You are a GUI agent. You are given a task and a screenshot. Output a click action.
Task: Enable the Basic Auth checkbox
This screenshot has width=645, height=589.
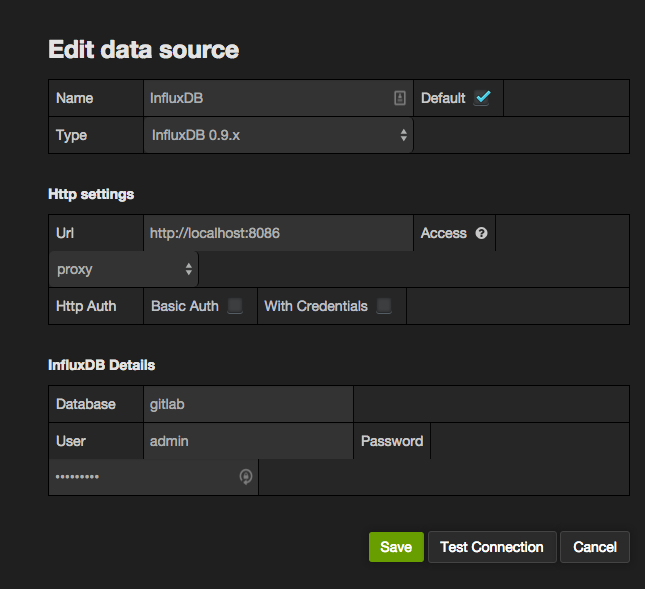point(234,306)
